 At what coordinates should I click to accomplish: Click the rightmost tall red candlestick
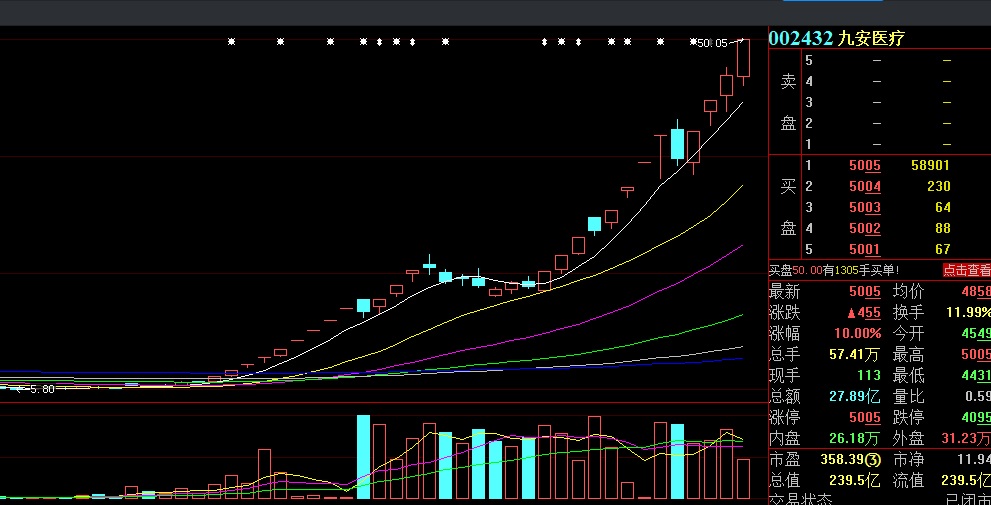(x=743, y=58)
